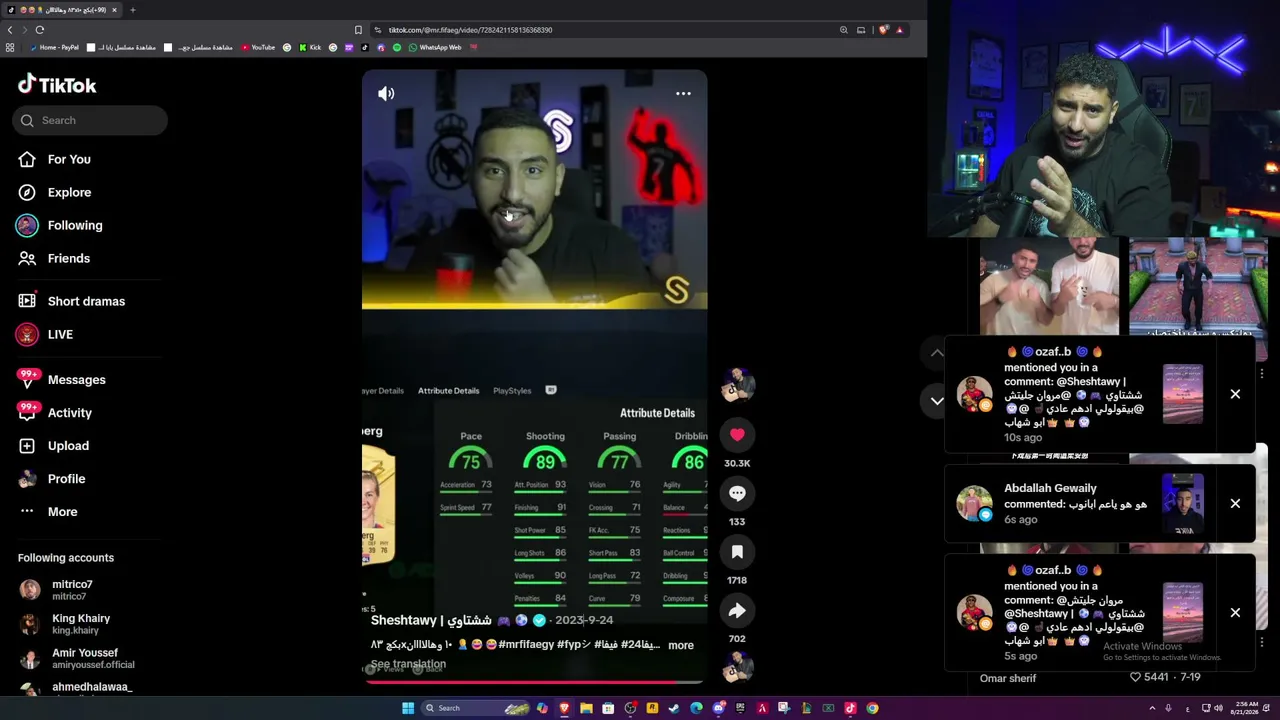Click the TikTok URL address bar
The image size is (1280, 720).
[x=600, y=30]
